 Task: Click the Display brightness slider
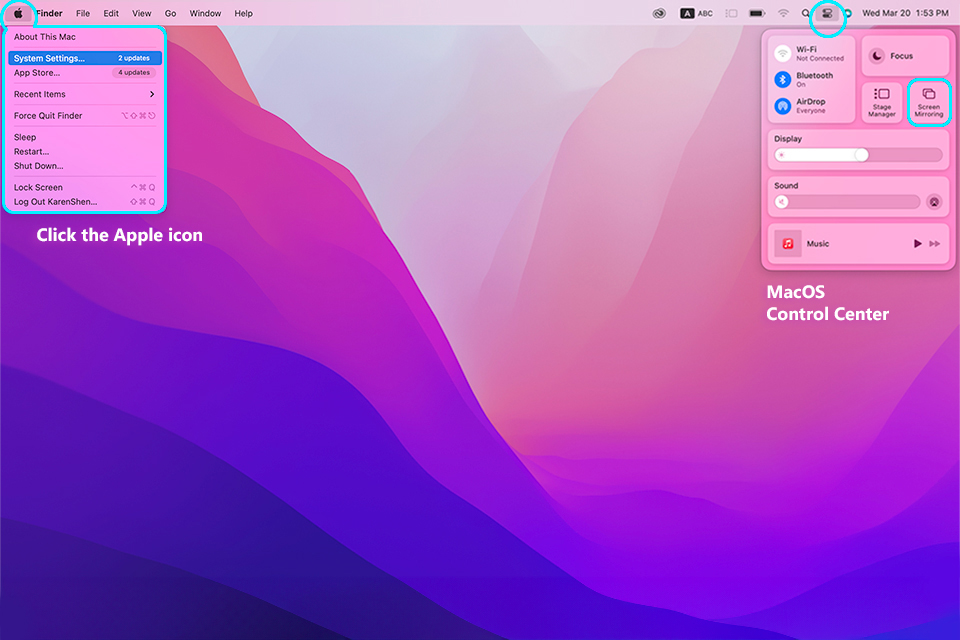(x=858, y=155)
